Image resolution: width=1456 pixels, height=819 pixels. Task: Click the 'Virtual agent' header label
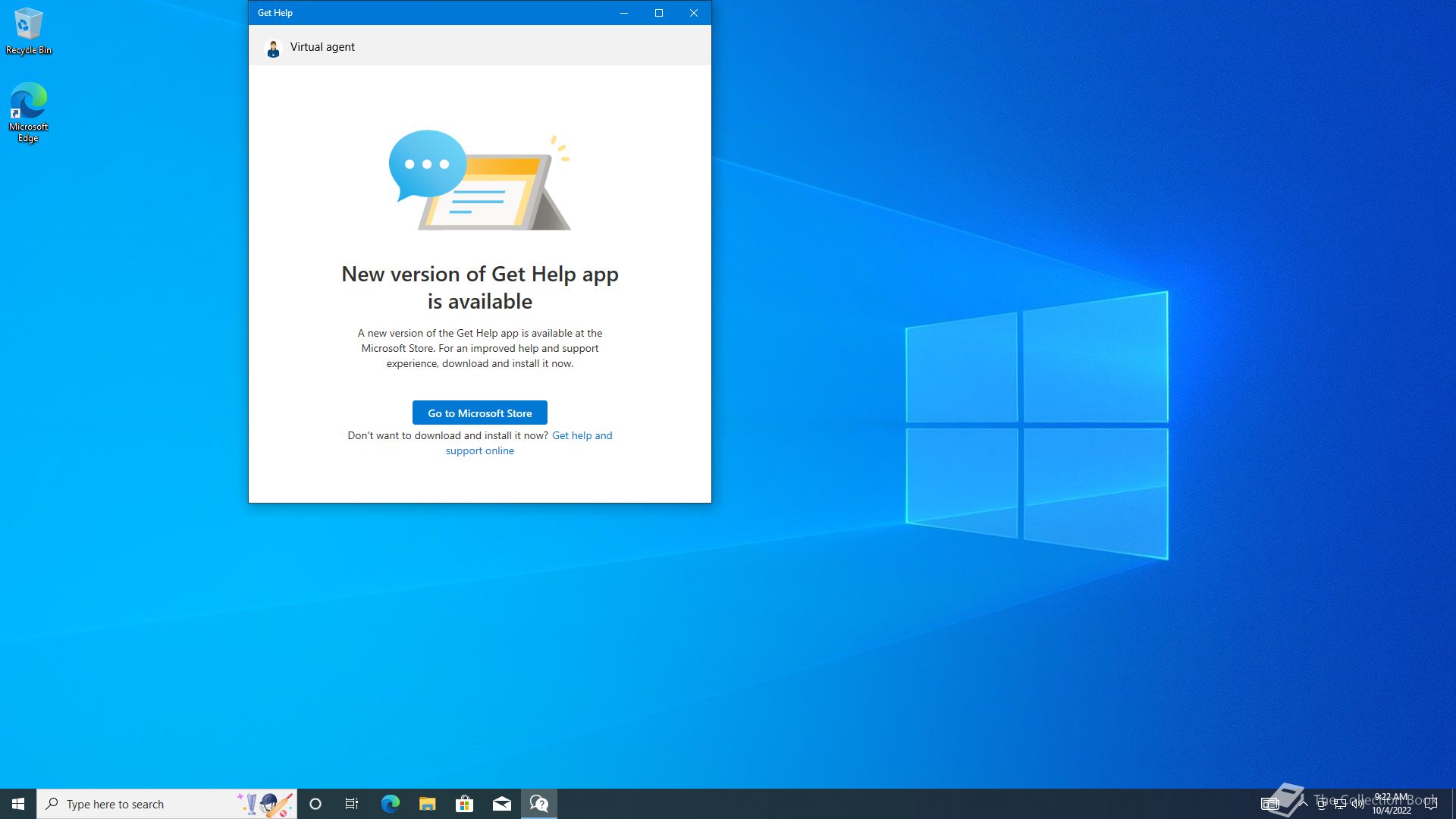[322, 47]
